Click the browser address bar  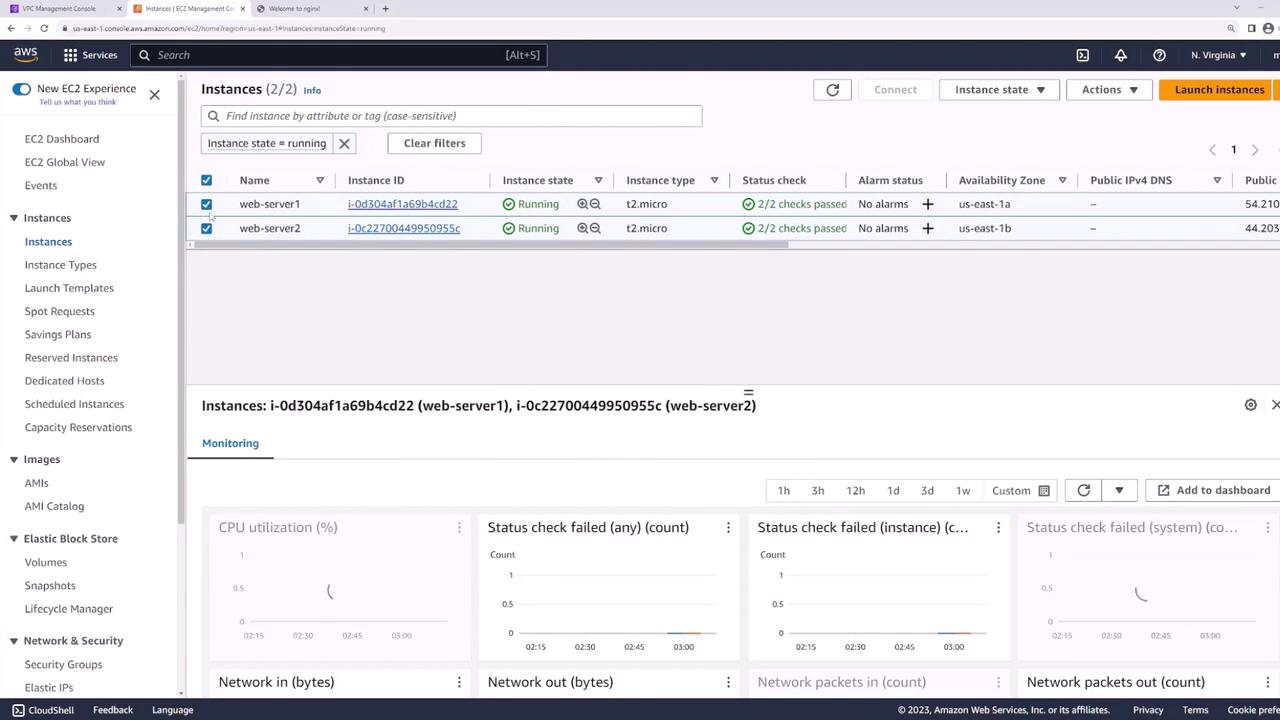pyautogui.click(x=640, y=28)
